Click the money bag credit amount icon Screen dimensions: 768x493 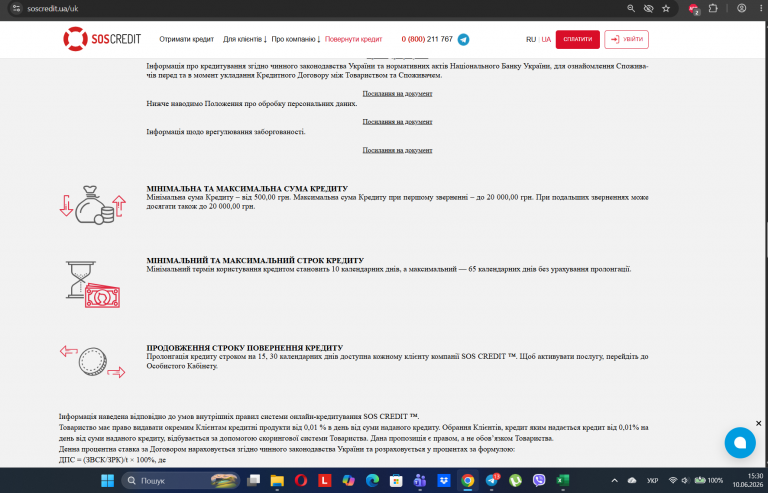(x=93, y=205)
